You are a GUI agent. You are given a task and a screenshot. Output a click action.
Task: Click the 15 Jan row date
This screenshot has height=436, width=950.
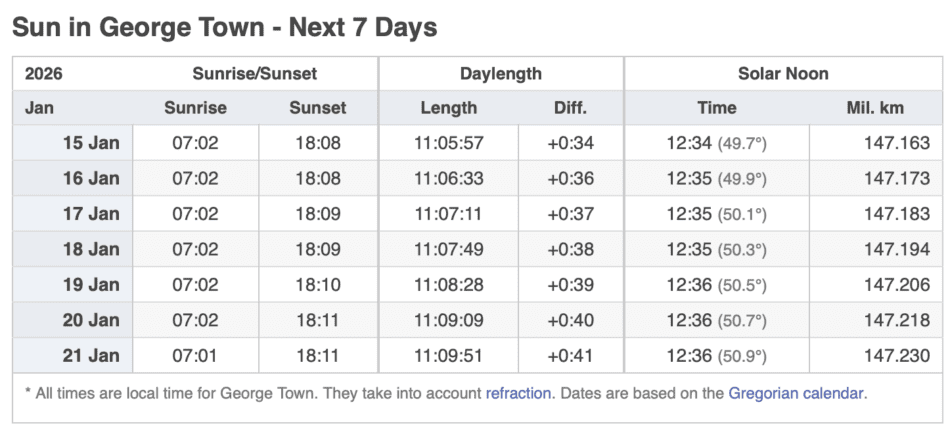[x=91, y=143]
